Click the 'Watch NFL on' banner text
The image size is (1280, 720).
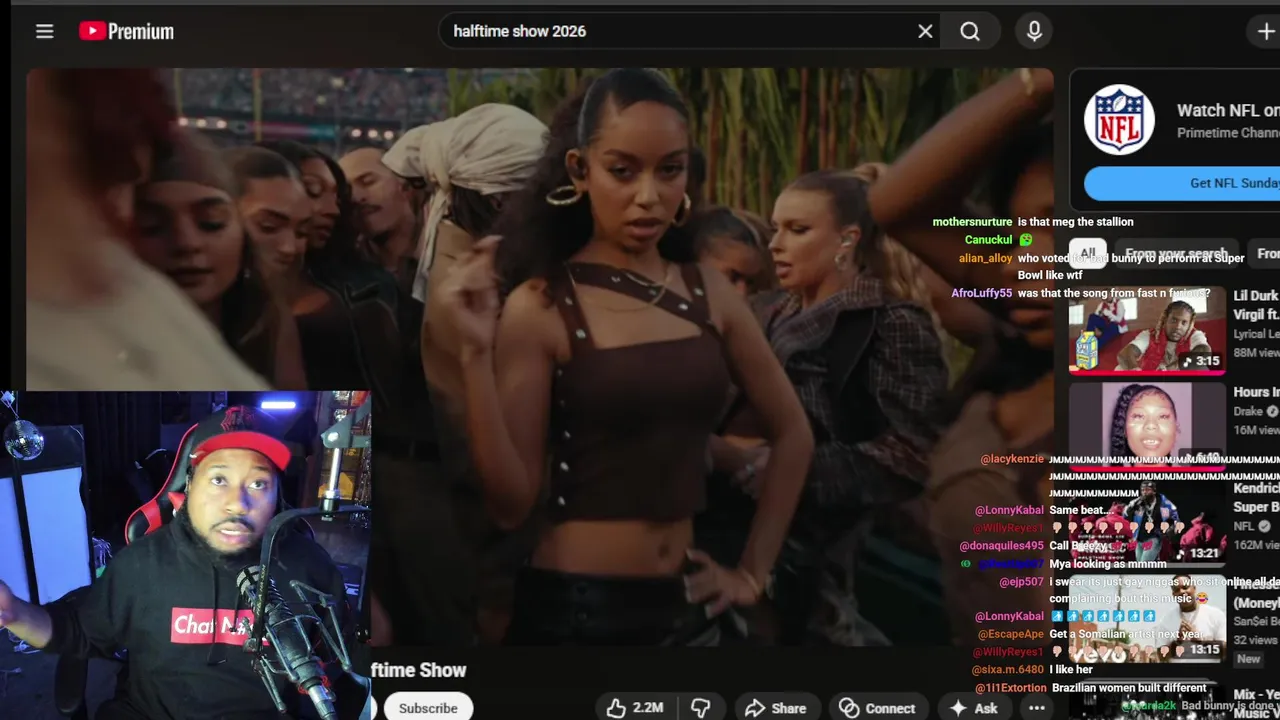(x=1228, y=110)
